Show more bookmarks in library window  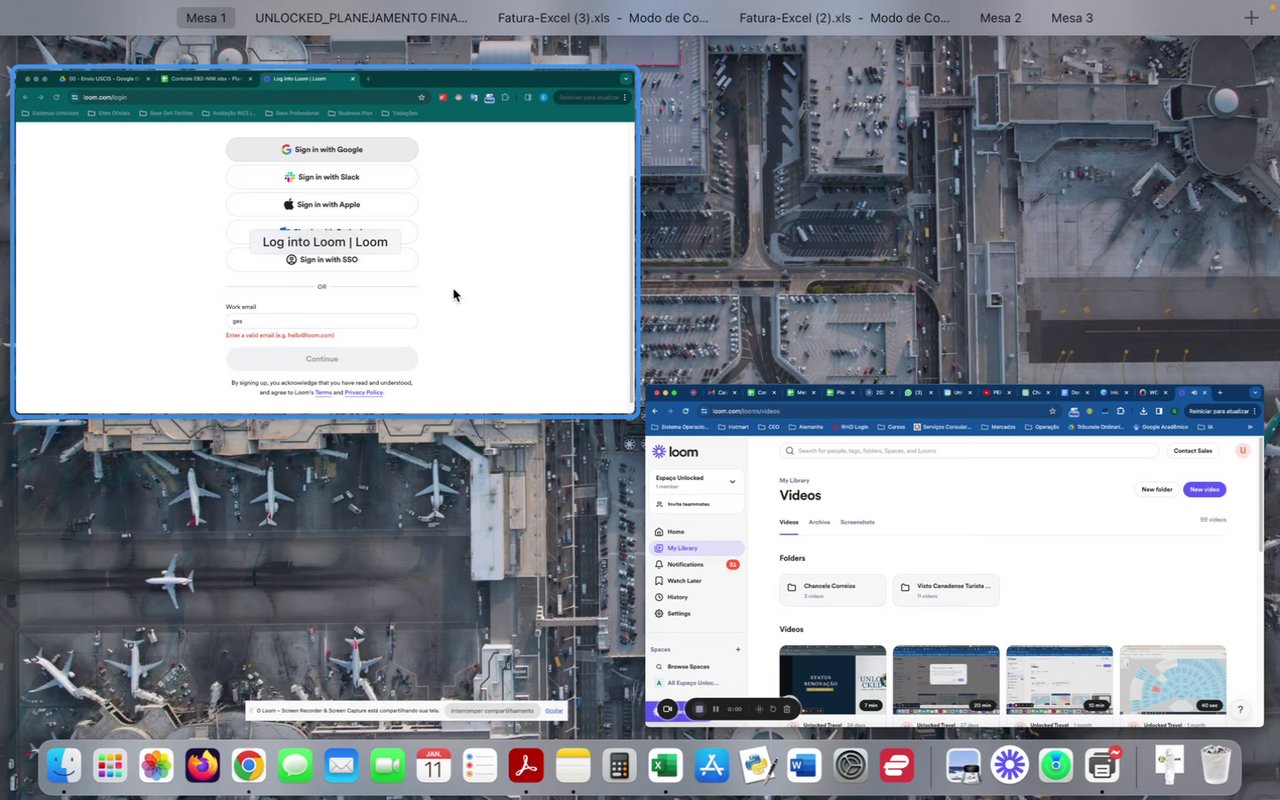point(1250,427)
